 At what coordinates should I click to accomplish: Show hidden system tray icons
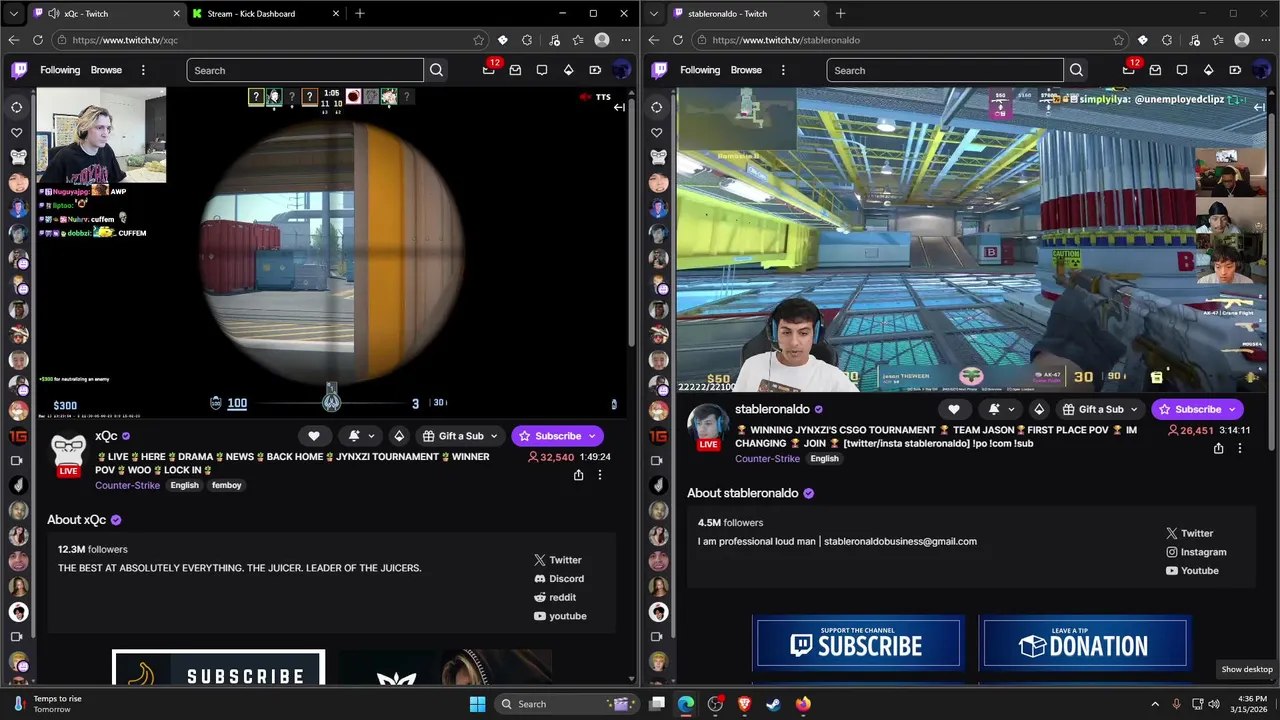(1155, 704)
